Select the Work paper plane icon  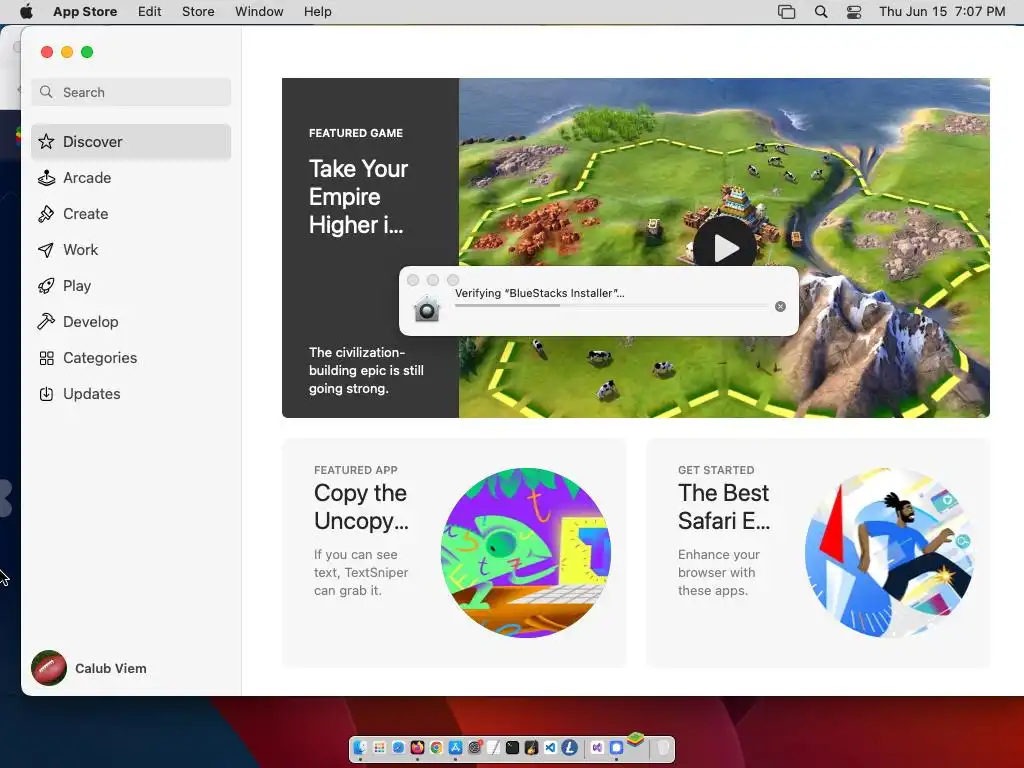(x=46, y=249)
